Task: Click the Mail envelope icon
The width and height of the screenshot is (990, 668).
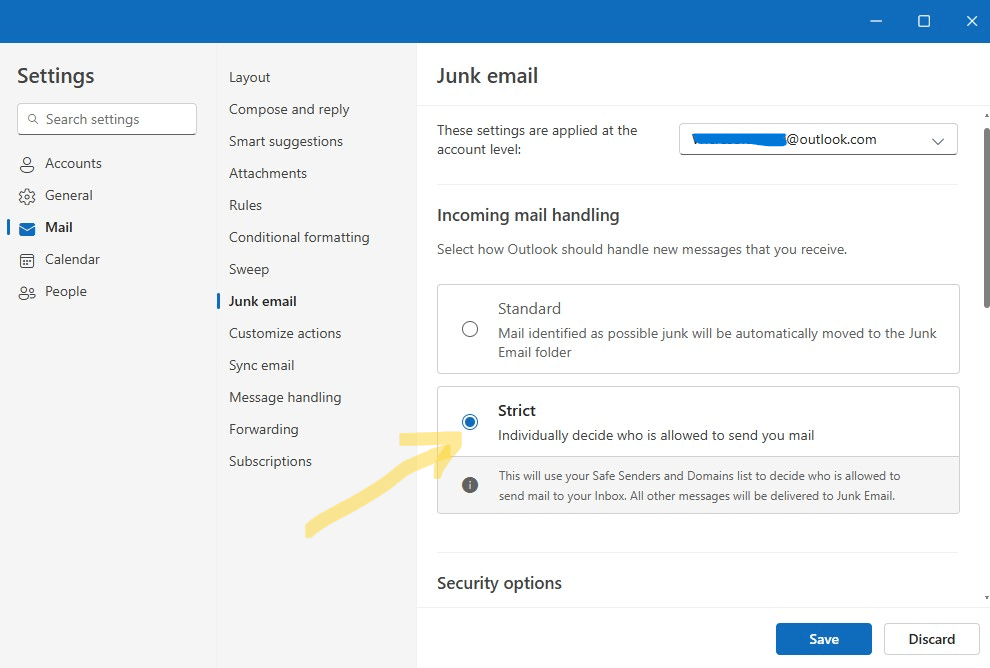Action: [x=27, y=229]
